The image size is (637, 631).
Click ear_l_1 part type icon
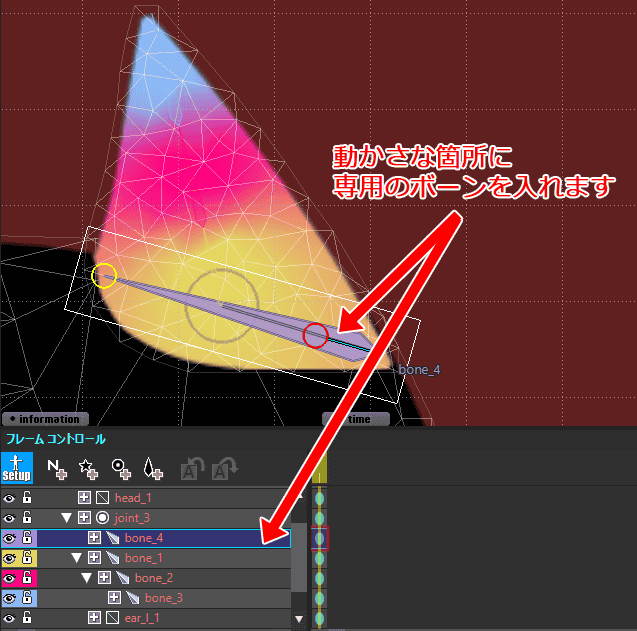tap(113, 618)
